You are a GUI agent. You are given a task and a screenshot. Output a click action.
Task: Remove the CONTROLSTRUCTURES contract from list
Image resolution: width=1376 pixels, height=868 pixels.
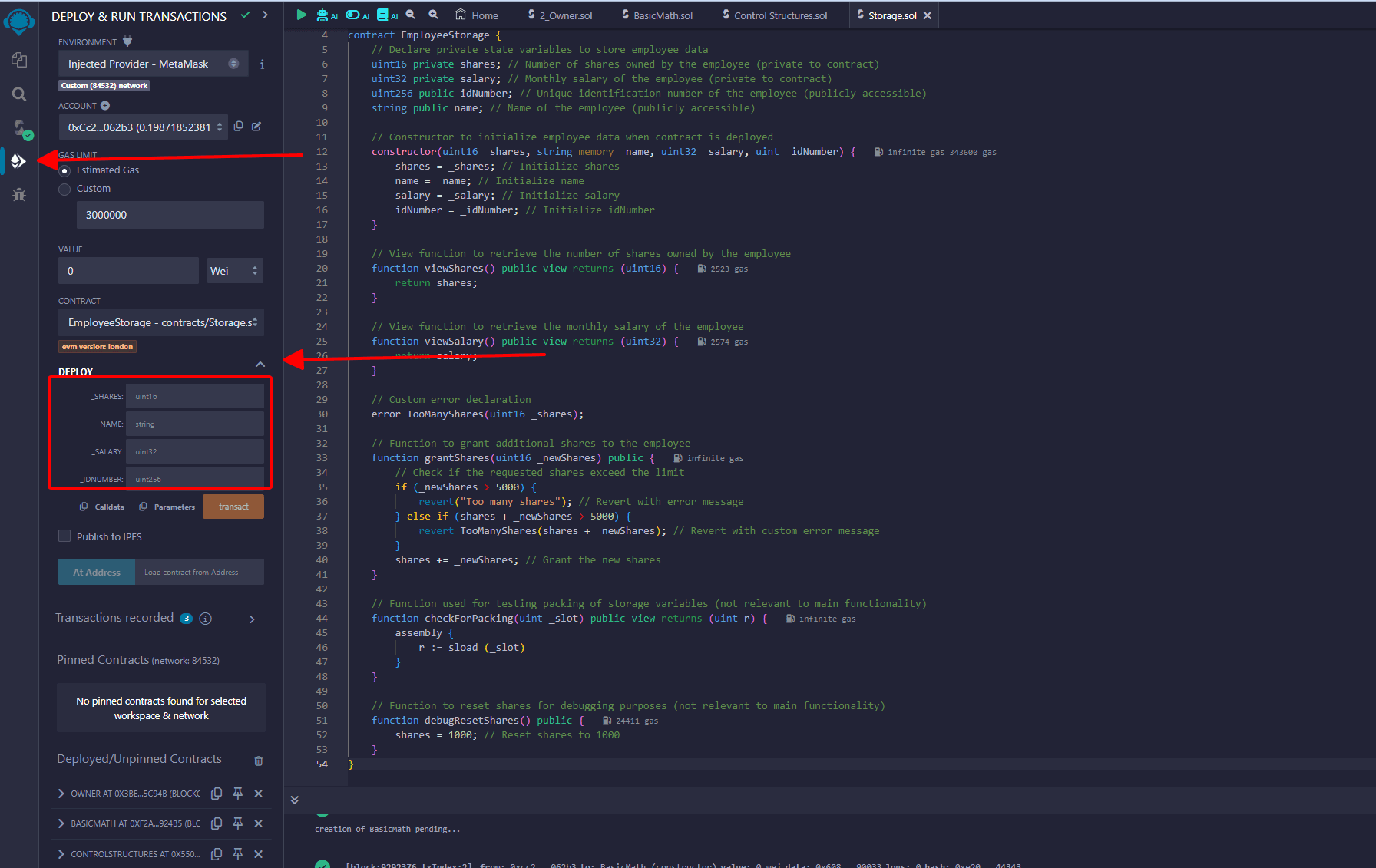click(259, 853)
